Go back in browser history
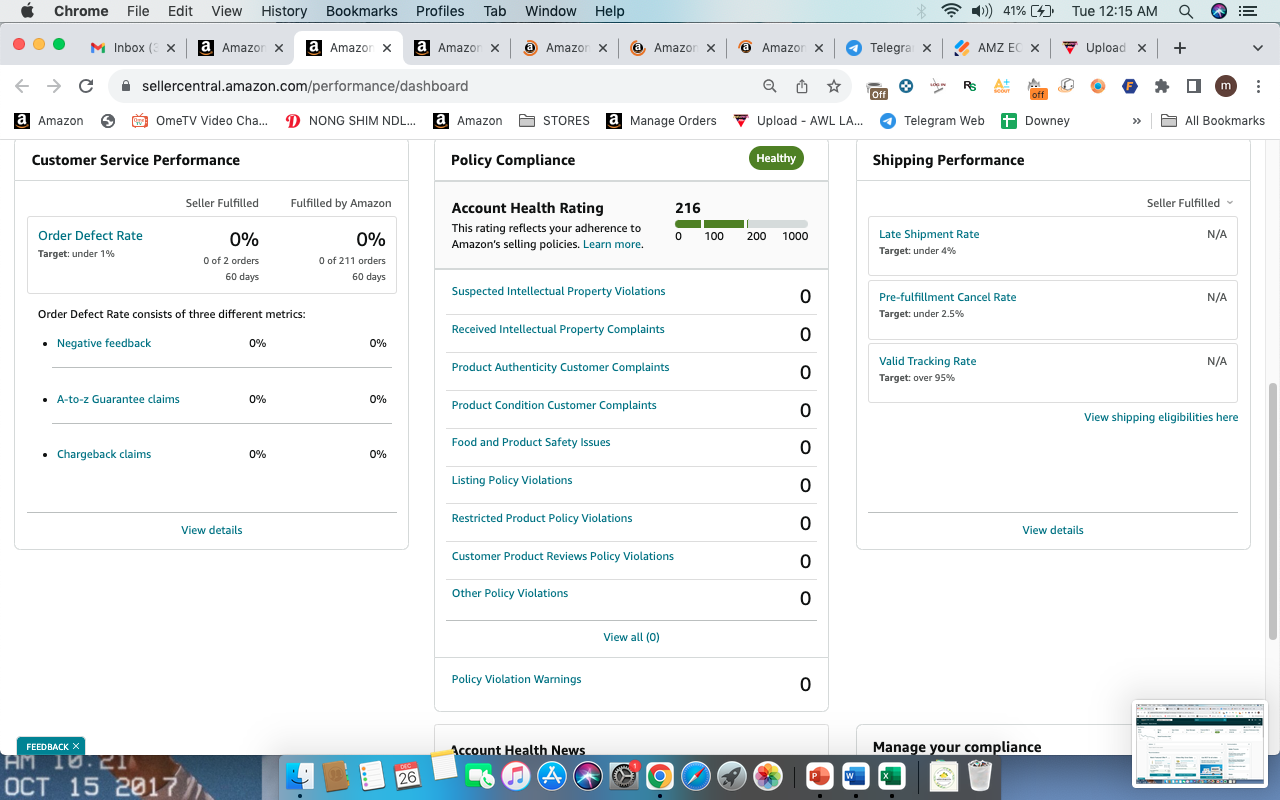 [x=22, y=86]
